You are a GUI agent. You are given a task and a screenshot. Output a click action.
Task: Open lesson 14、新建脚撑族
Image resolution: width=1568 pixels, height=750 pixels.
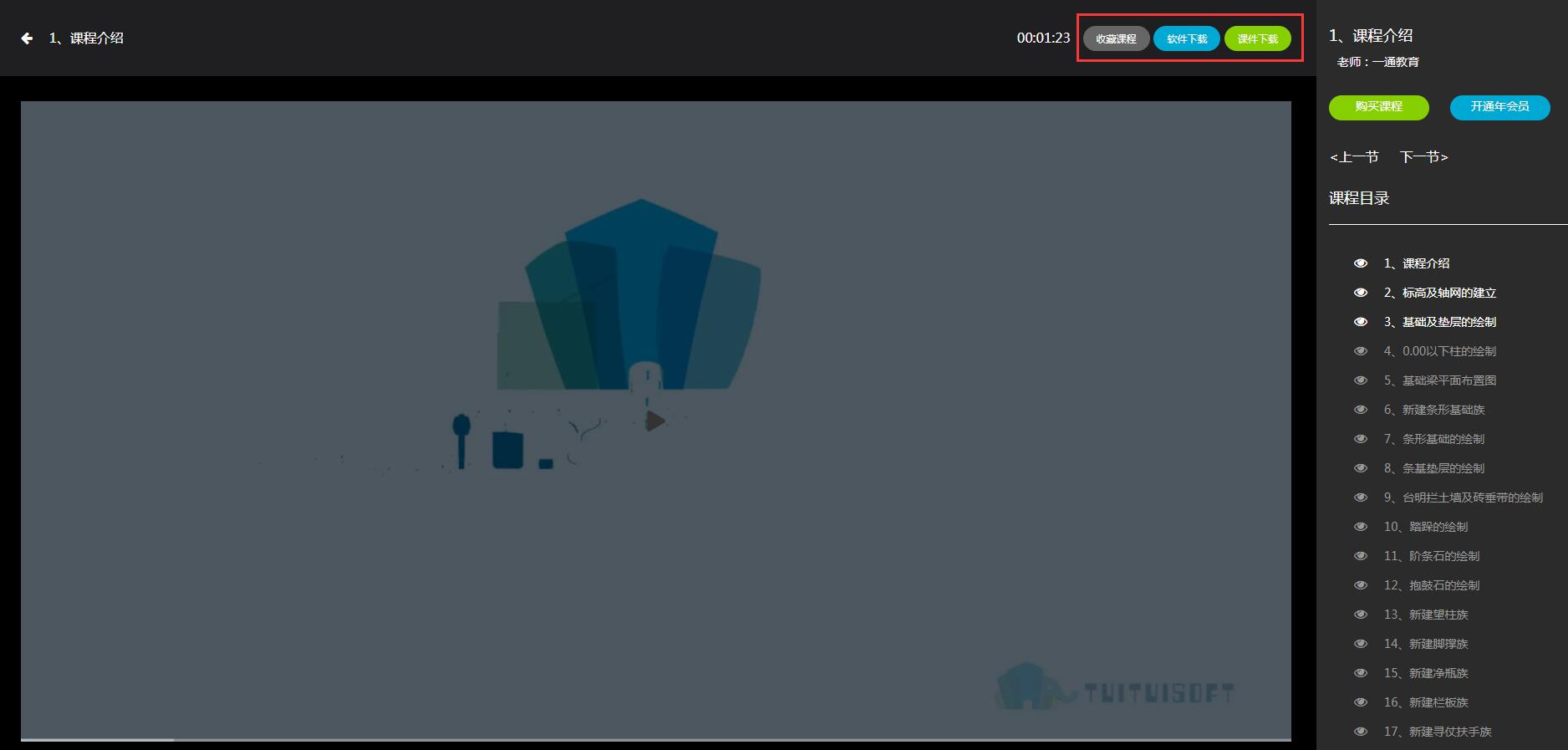point(1425,644)
